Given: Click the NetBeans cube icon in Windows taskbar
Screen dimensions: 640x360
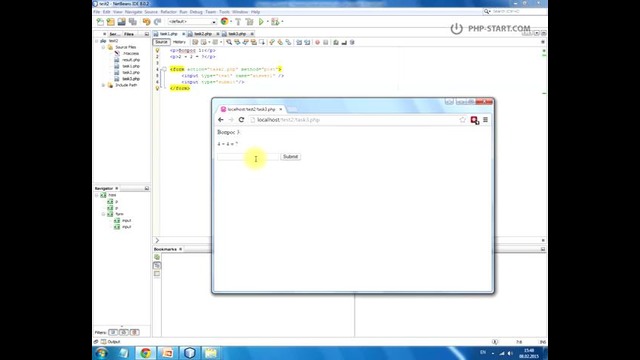Looking at the screenshot, I should (189, 353).
